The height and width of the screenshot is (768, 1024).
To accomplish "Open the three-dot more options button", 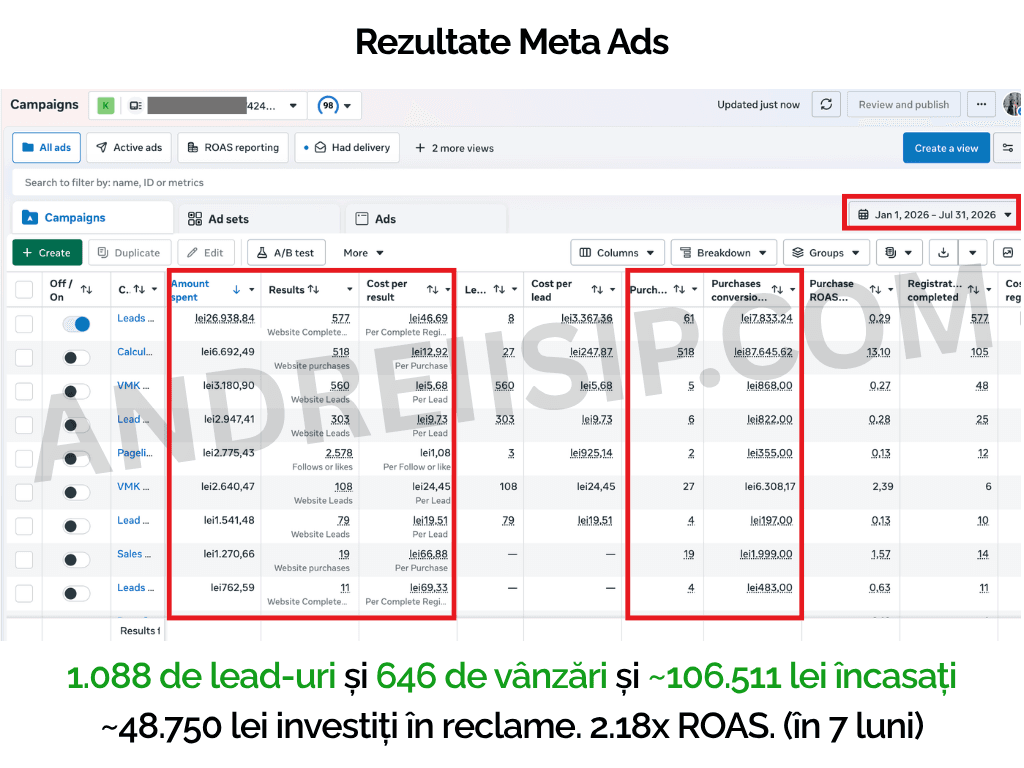I will tap(981, 104).
